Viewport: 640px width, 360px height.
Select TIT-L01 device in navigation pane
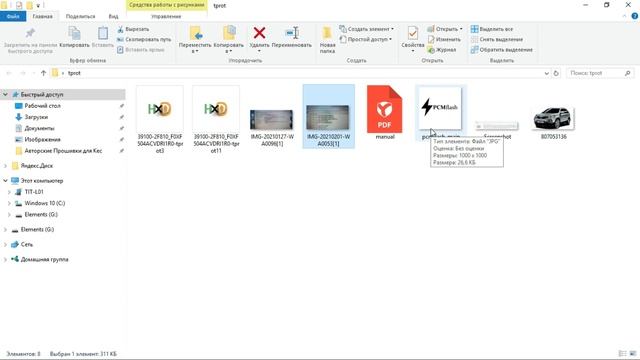click(34, 192)
